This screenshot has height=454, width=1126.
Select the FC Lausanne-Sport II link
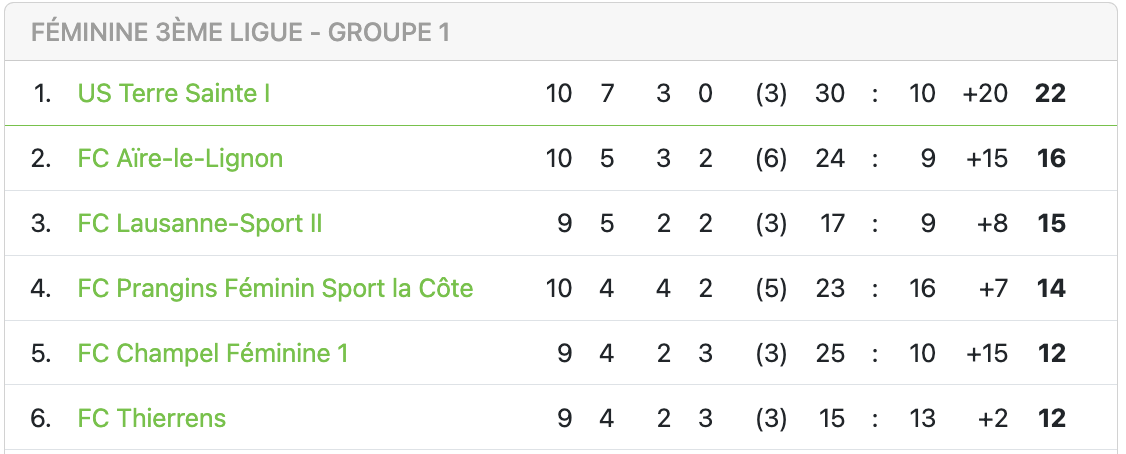(200, 224)
